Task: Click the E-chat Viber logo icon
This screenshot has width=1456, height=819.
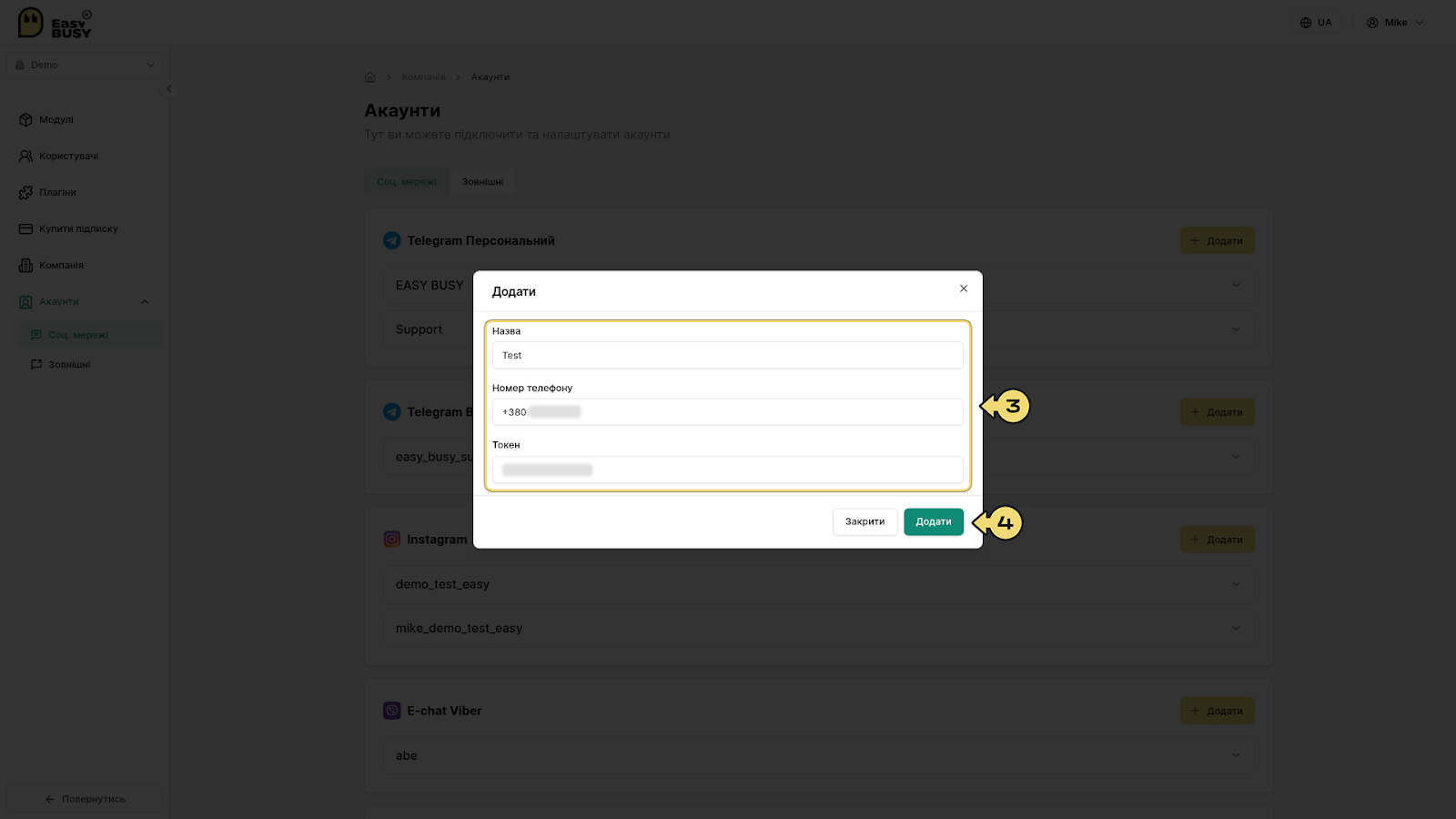Action: [392, 711]
